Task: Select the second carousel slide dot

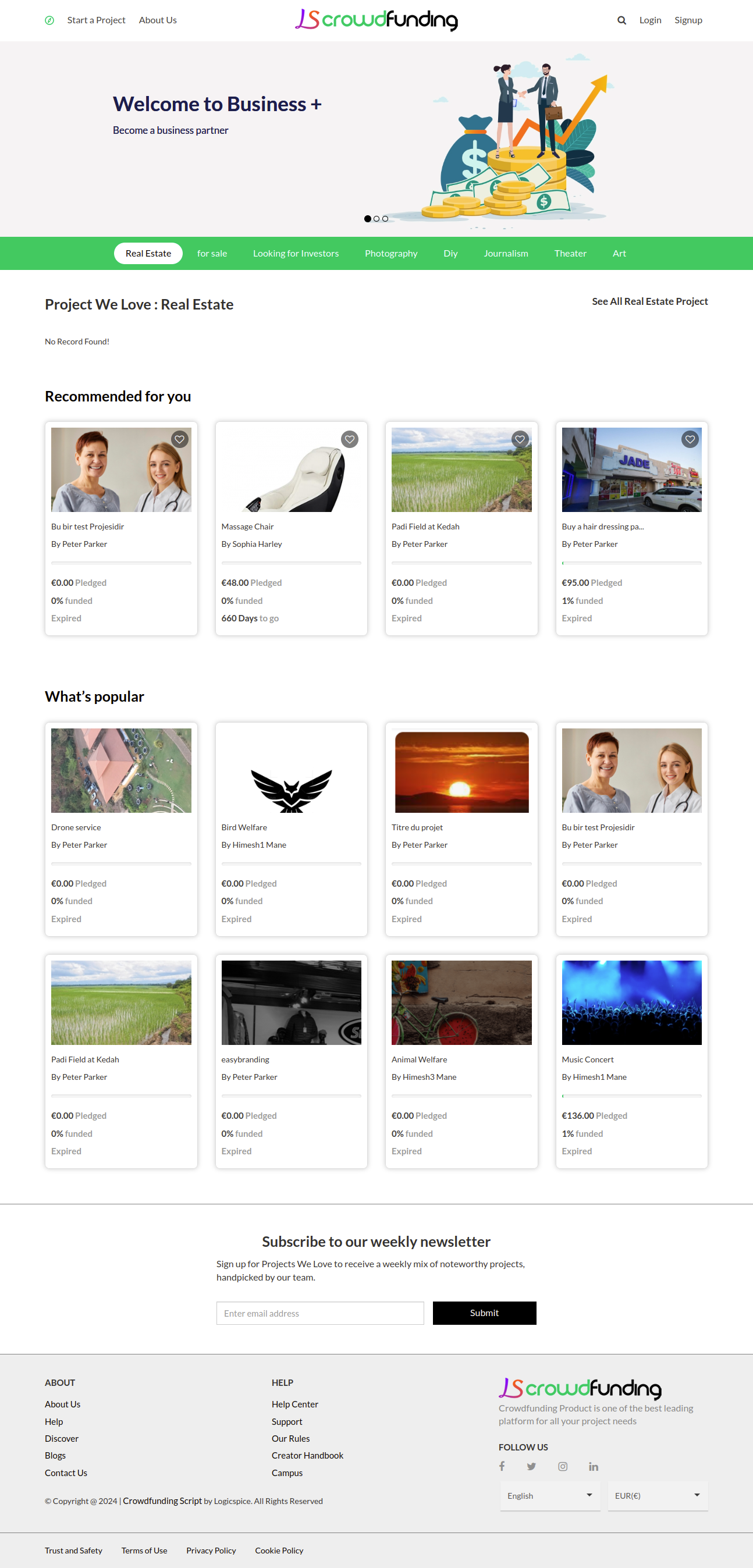Action: [x=376, y=219]
